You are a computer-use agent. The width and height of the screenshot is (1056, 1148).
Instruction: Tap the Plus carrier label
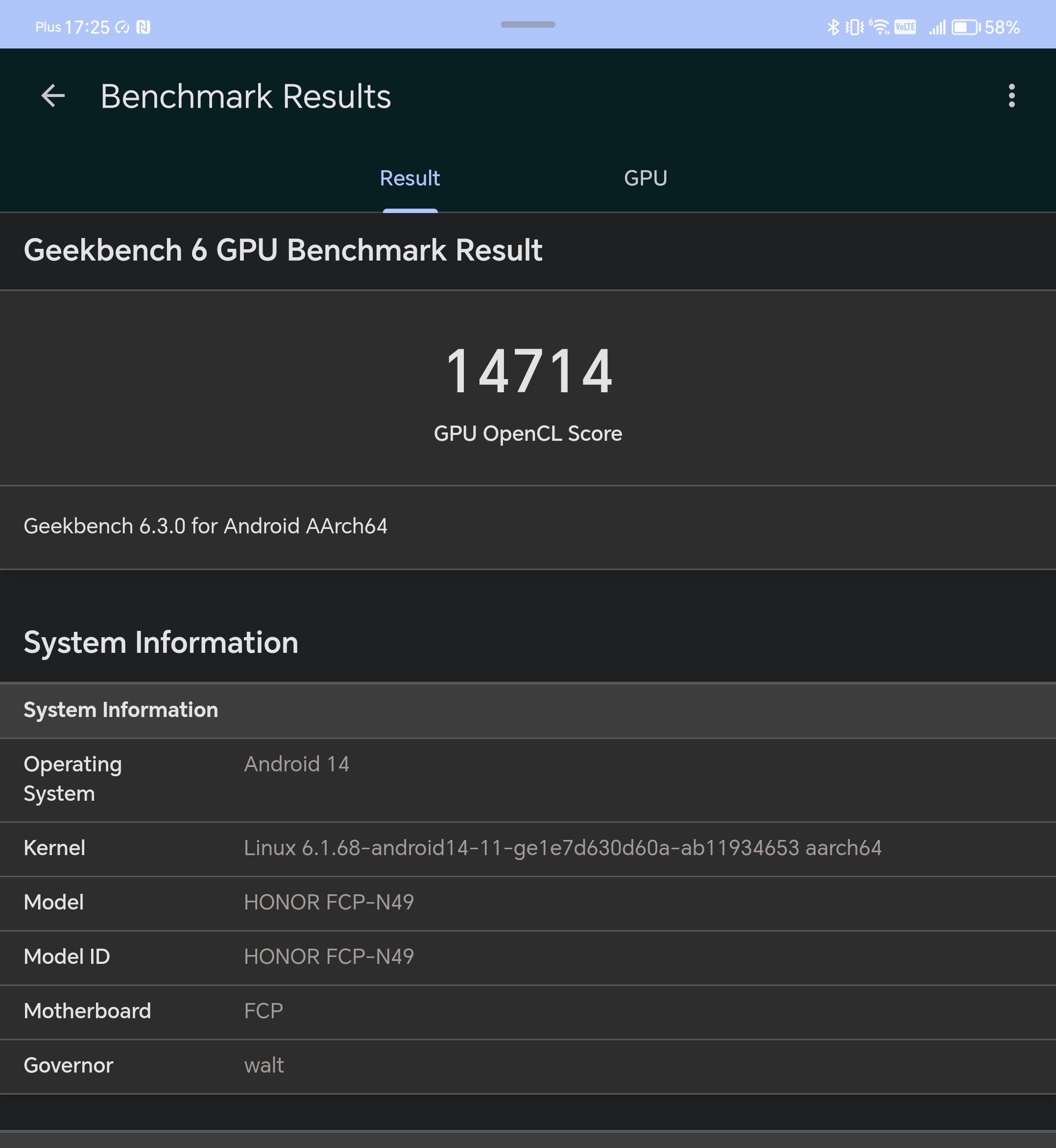point(48,27)
